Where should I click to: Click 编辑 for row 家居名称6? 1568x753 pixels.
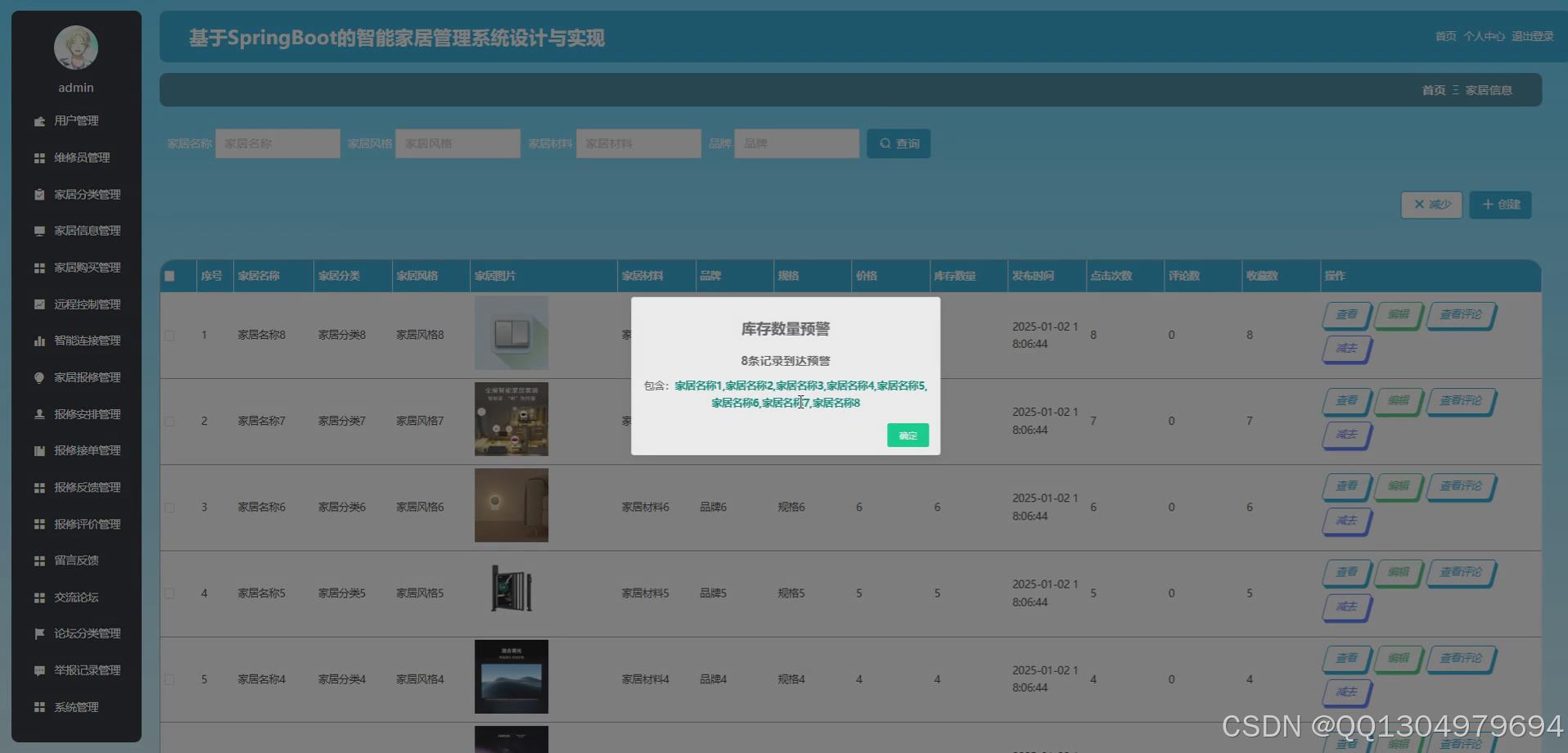tap(1399, 487)
